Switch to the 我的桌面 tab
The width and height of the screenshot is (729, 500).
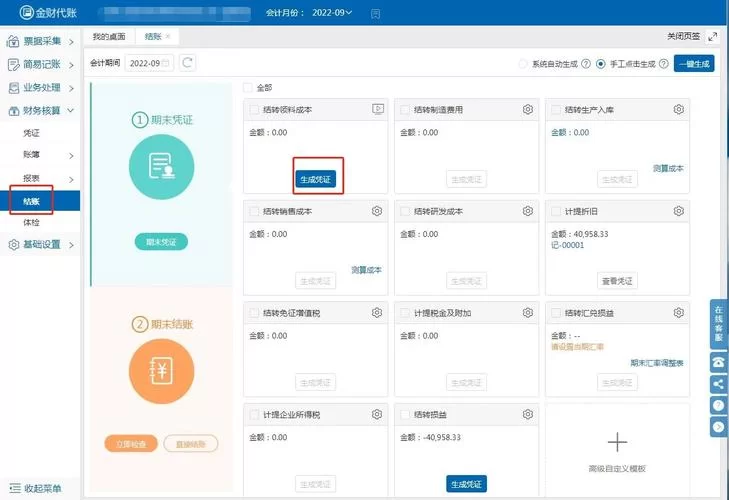(x=109, y=37)
